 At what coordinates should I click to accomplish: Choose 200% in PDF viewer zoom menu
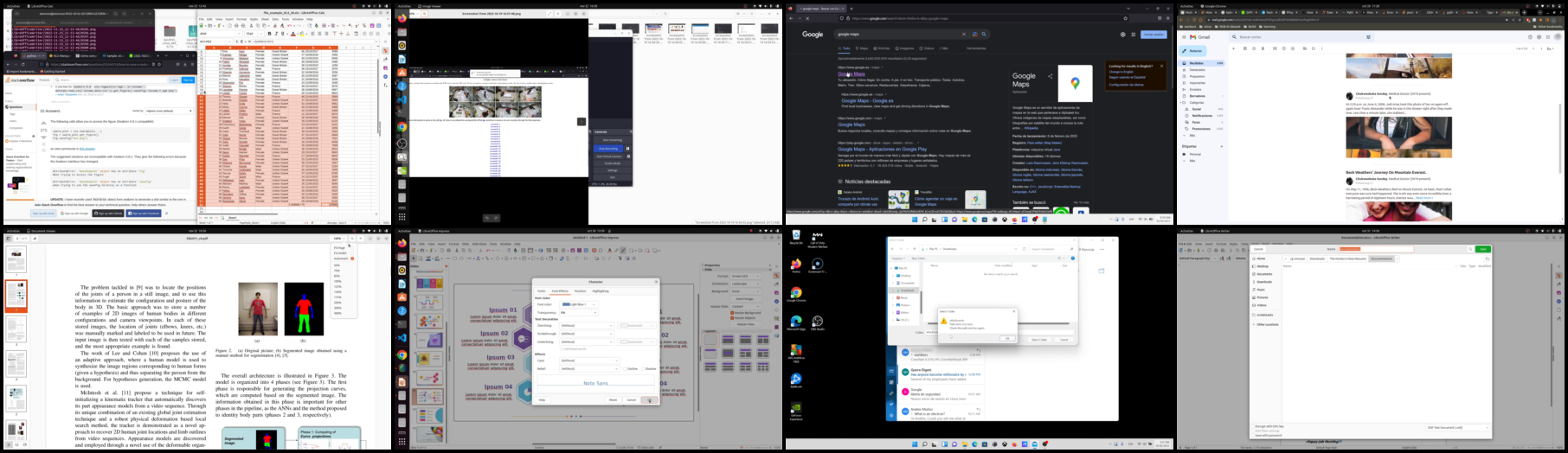coord(337,303)
